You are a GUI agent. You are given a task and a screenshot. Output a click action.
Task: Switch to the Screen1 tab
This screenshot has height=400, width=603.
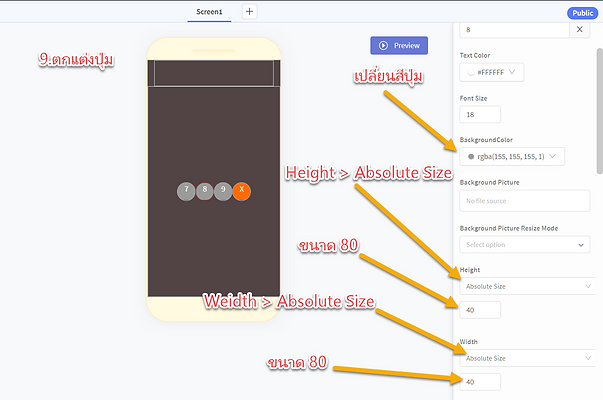(209, 12)
